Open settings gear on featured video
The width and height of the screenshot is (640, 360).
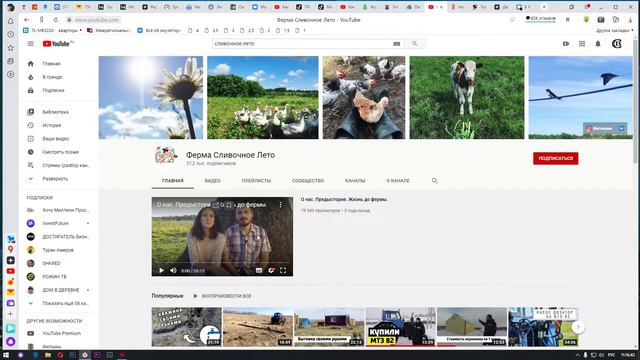click(x=271, y=270)
